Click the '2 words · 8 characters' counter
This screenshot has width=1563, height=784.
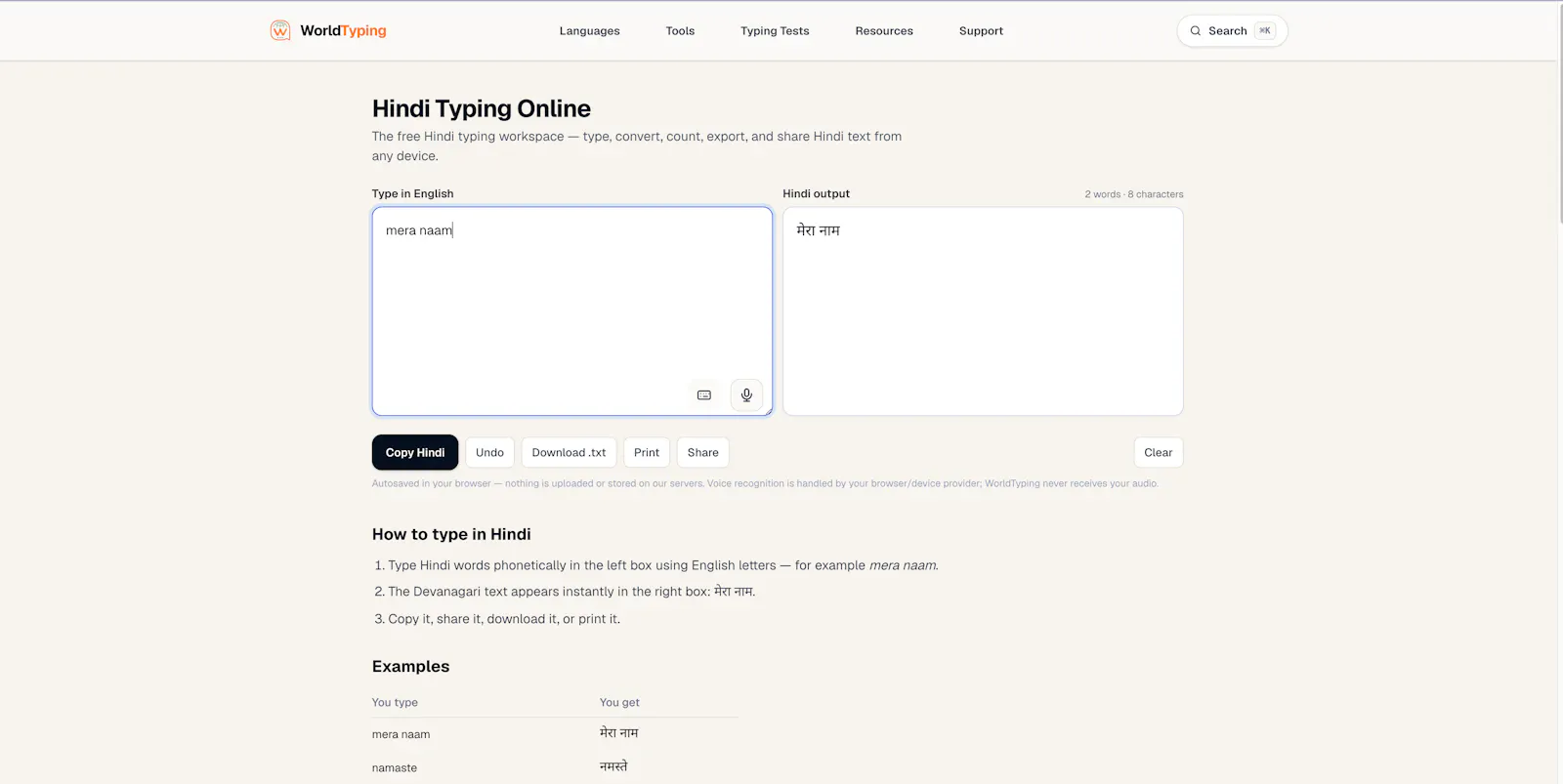[1133, 194]
